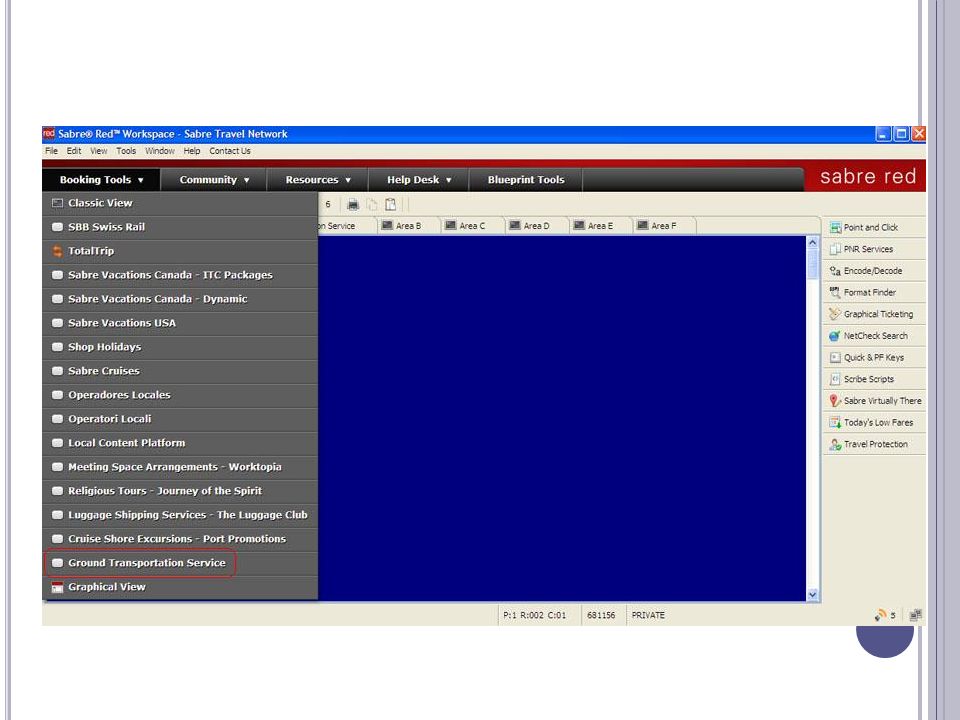The width and height of the screenshot is (960, 720).
Task: Open the Format Finder icon
Action: pos(835,293)
